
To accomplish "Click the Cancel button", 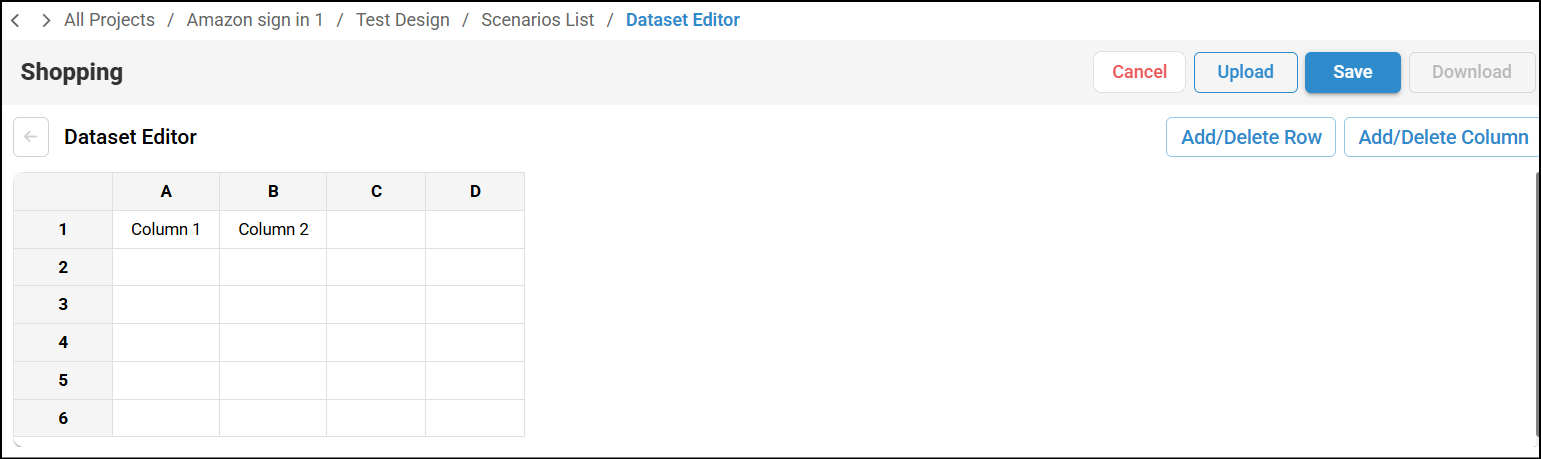I will click(x=1139, y=72).
